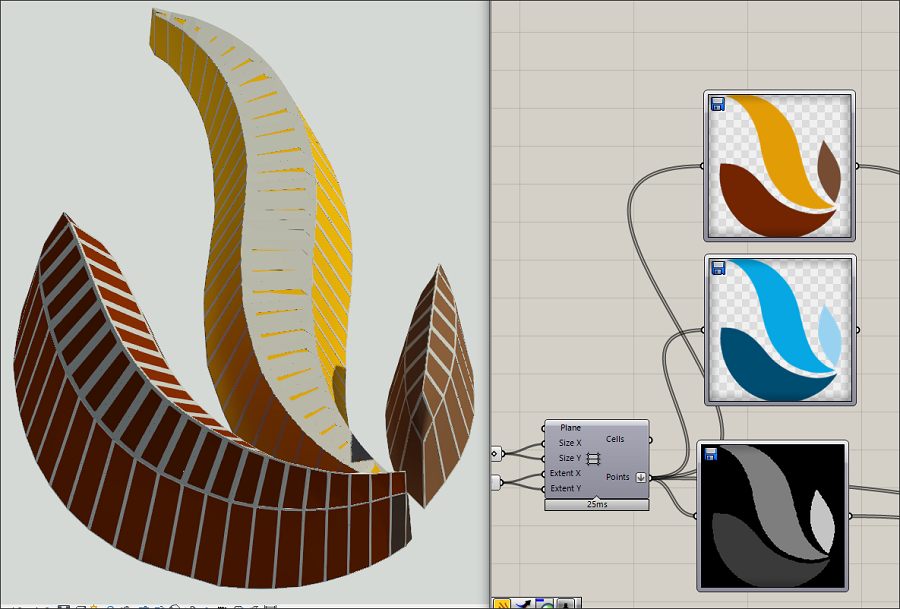The image size is (900, 609).
Task: Click the save icon on the blue image sampler
Action: pos(718,267)
